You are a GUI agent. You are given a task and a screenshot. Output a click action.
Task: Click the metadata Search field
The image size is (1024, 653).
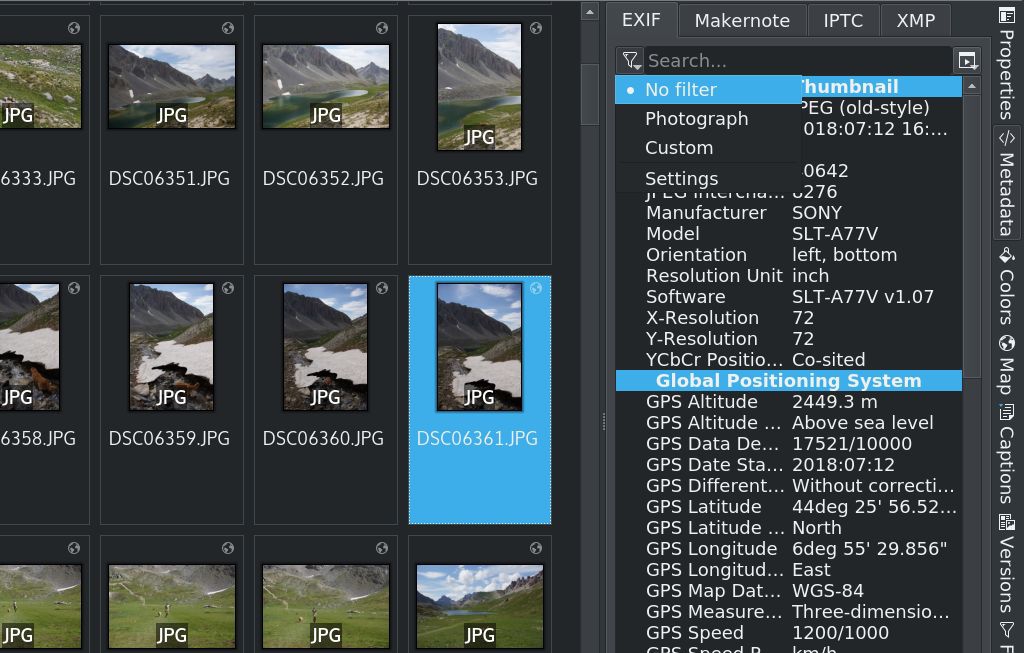coord(797,61)
